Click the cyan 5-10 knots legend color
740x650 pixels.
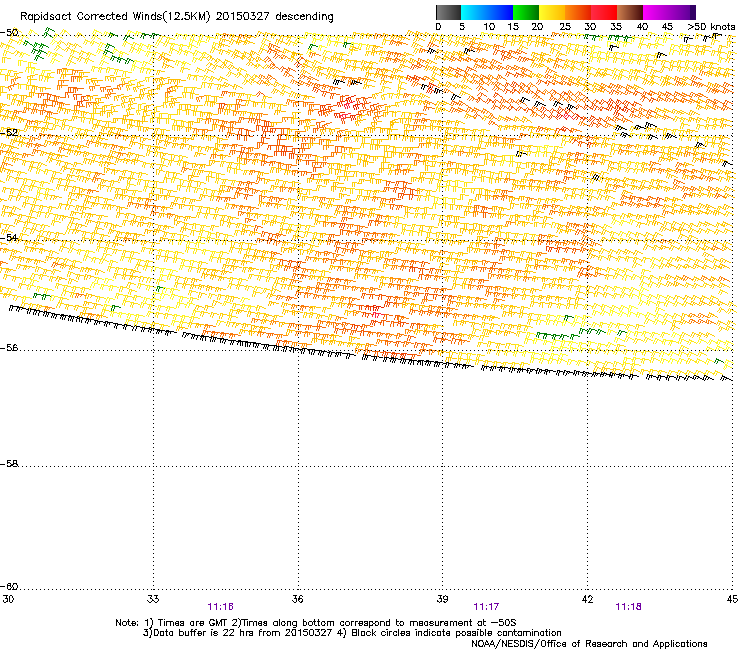pyautogui.click(x=473, y=12)
